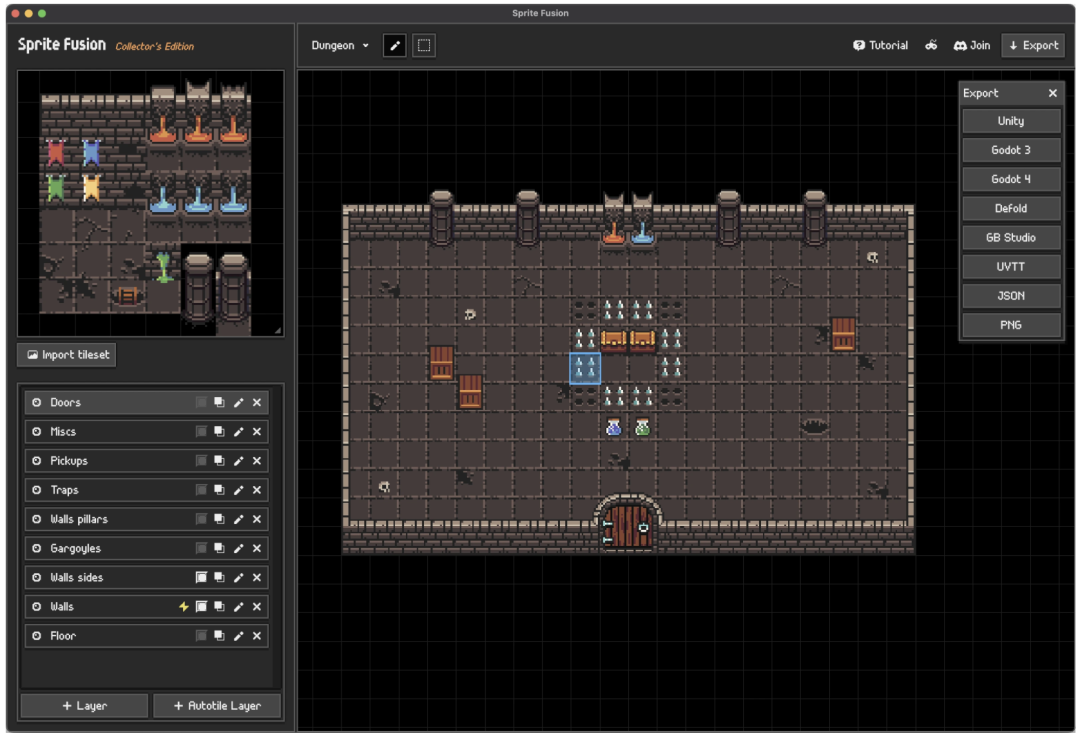1080x740 pixels.
Task: Choose UVTT export option
Action: (x=1010, y=267)
